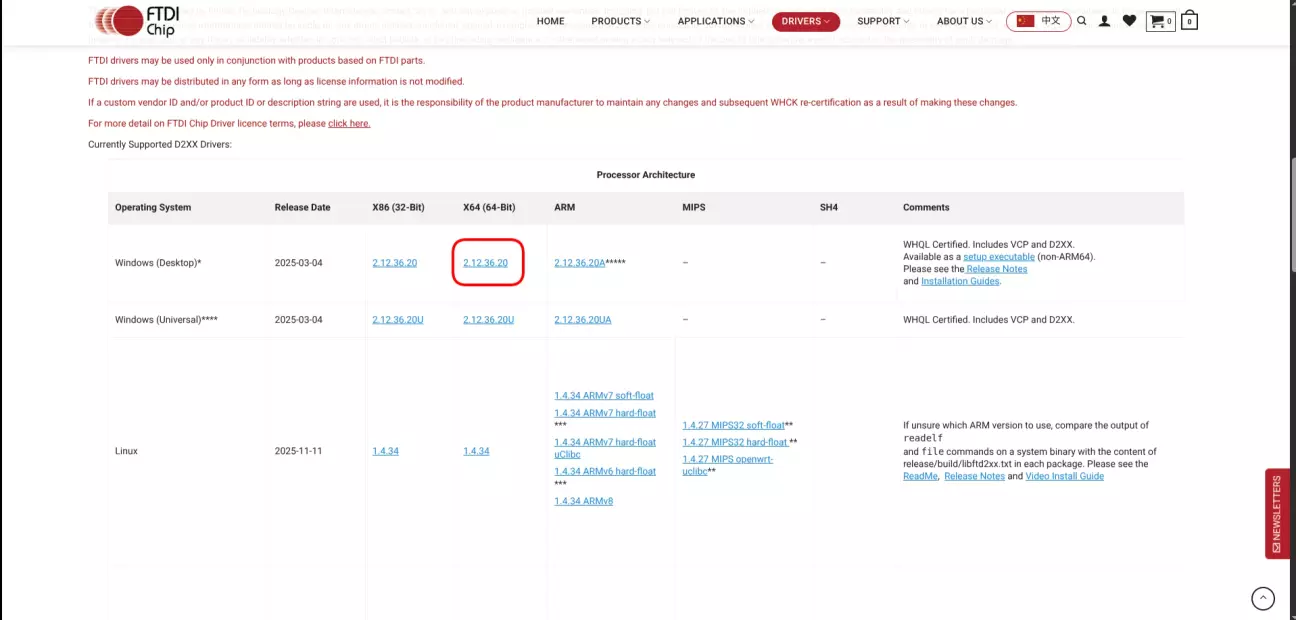1296x620 pixels.
Task: Open the Video Install Guide link
Action: click(1064, 476)
